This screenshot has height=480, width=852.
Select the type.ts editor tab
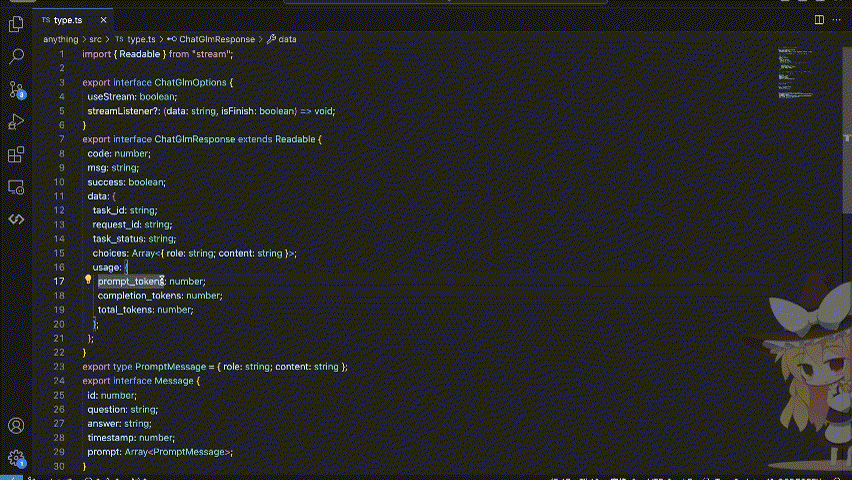point(68,19)
